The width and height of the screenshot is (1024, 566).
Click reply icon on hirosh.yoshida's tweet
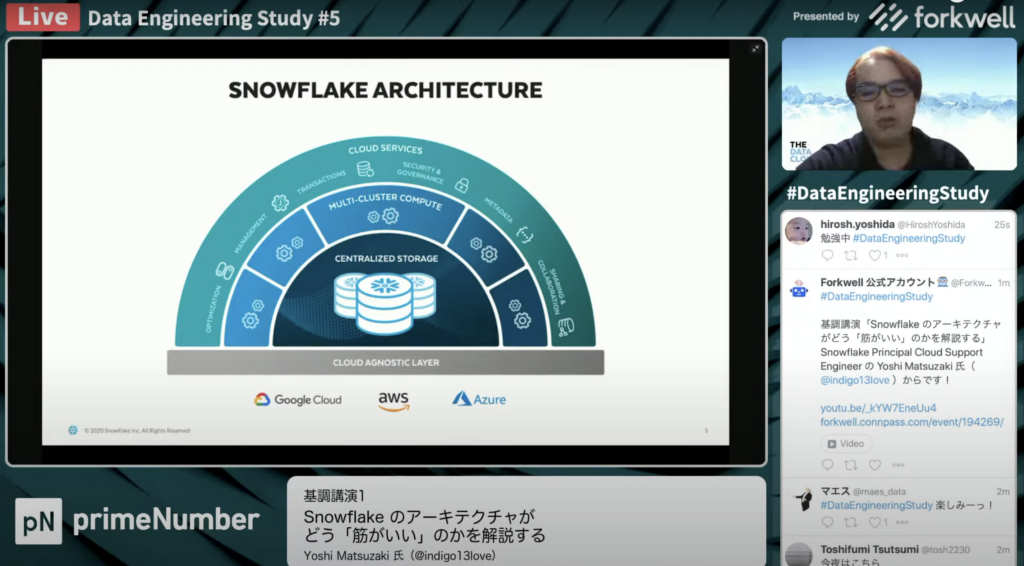(x=827, y=256)
